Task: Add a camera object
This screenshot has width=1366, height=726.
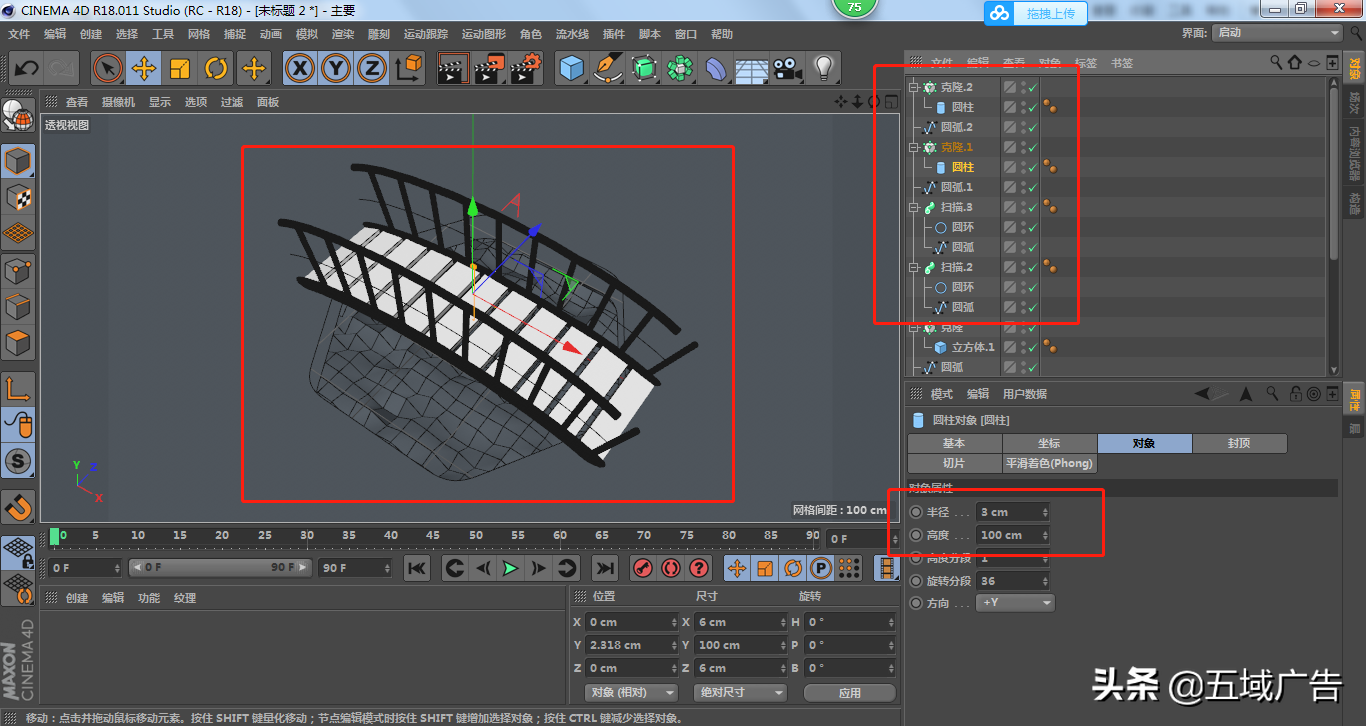Action: coord(788,69)
